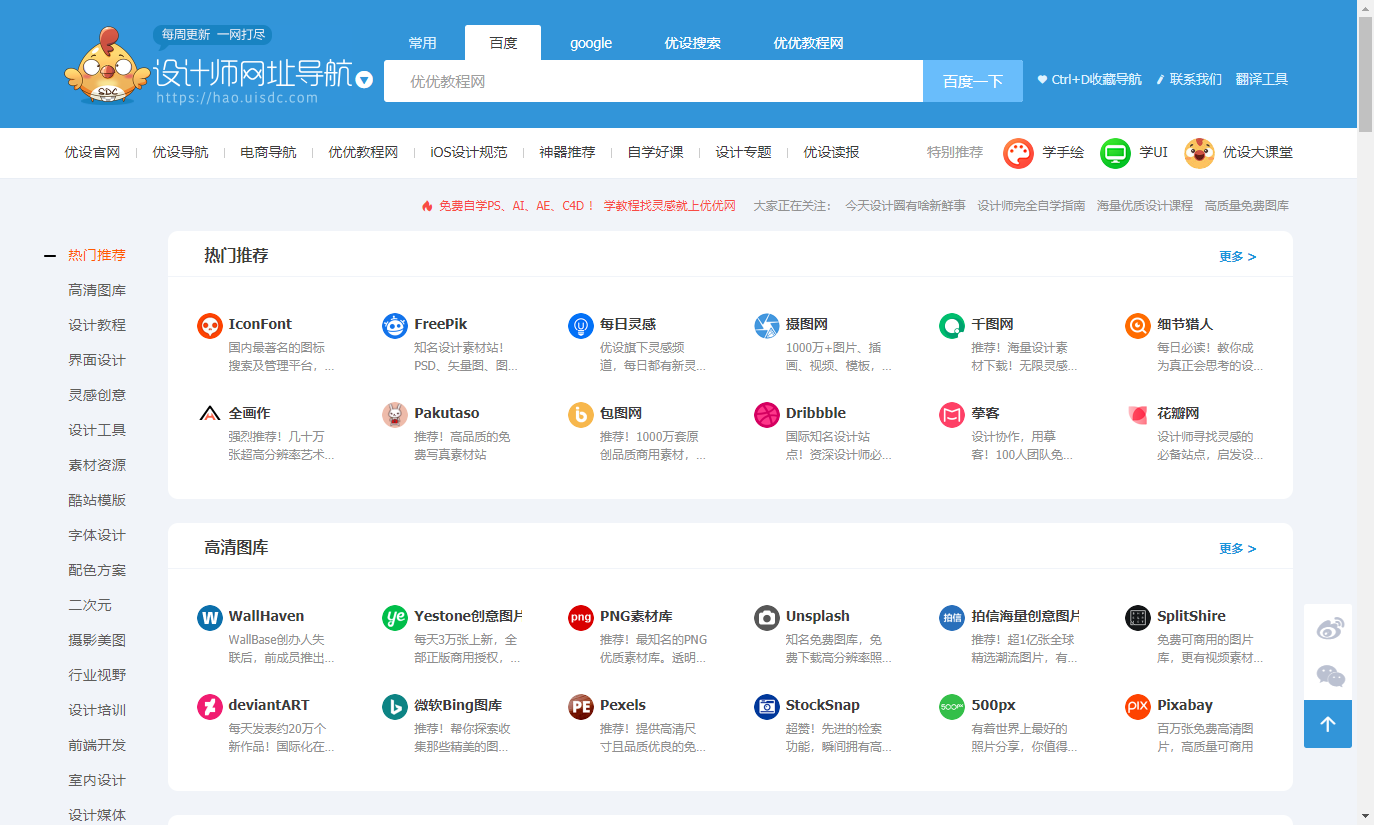Viewport: 1374px width, 825px height.
Task: Click Ctrl+D收藏导航 link
Action: pyautogui.click(x=1090, y=79)
